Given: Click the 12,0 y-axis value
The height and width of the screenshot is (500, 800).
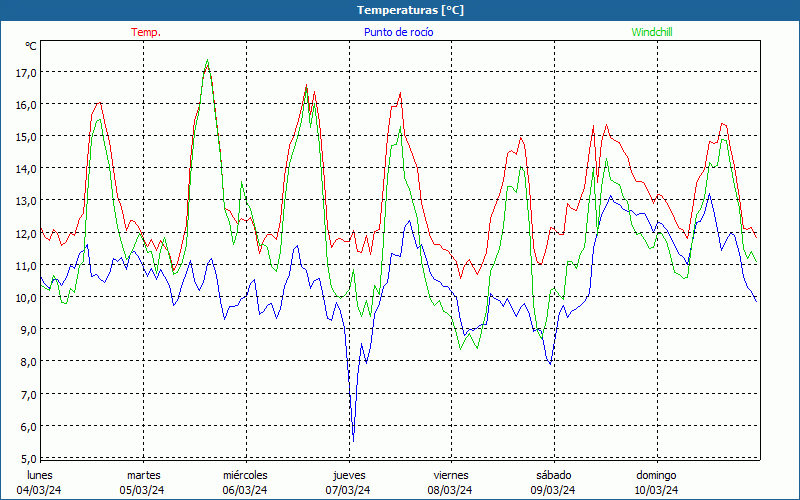Looking at the screenshot, I should click(x=26, y=234).
